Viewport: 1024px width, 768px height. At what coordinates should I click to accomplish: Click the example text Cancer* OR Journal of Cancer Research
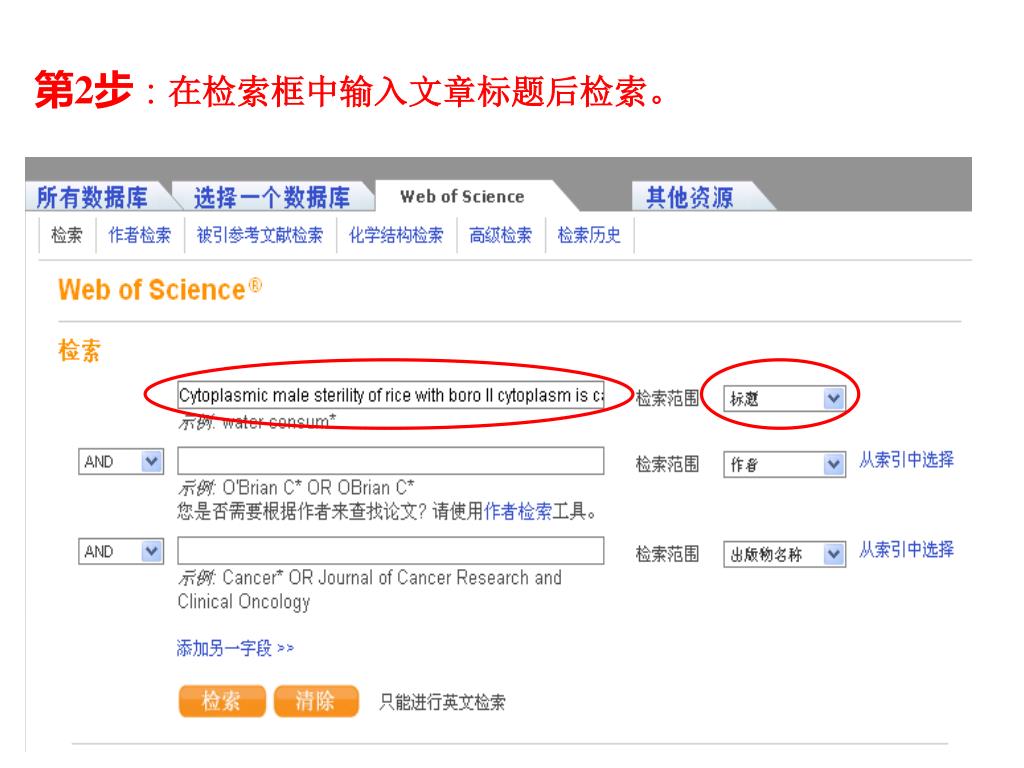point(370,590)
